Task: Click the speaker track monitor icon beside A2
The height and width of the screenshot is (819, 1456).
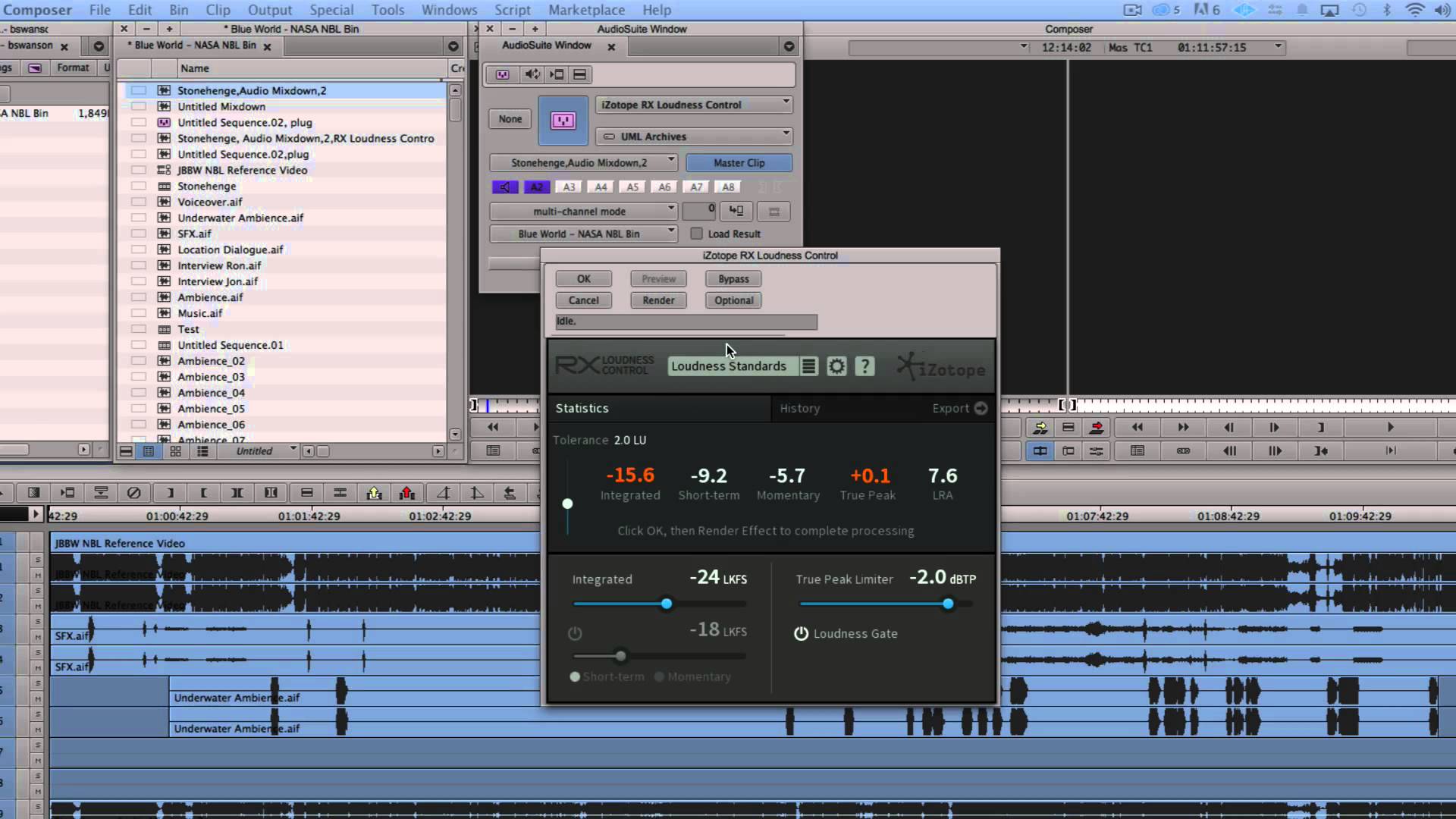Action: 504,187
